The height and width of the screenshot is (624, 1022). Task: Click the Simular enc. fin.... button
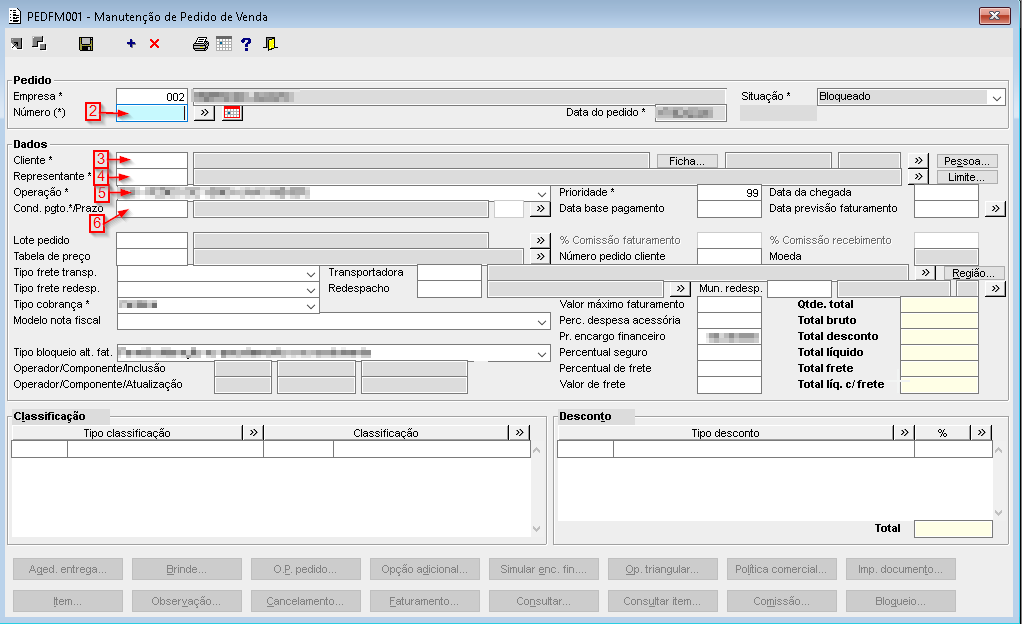(x=544, y=569)
